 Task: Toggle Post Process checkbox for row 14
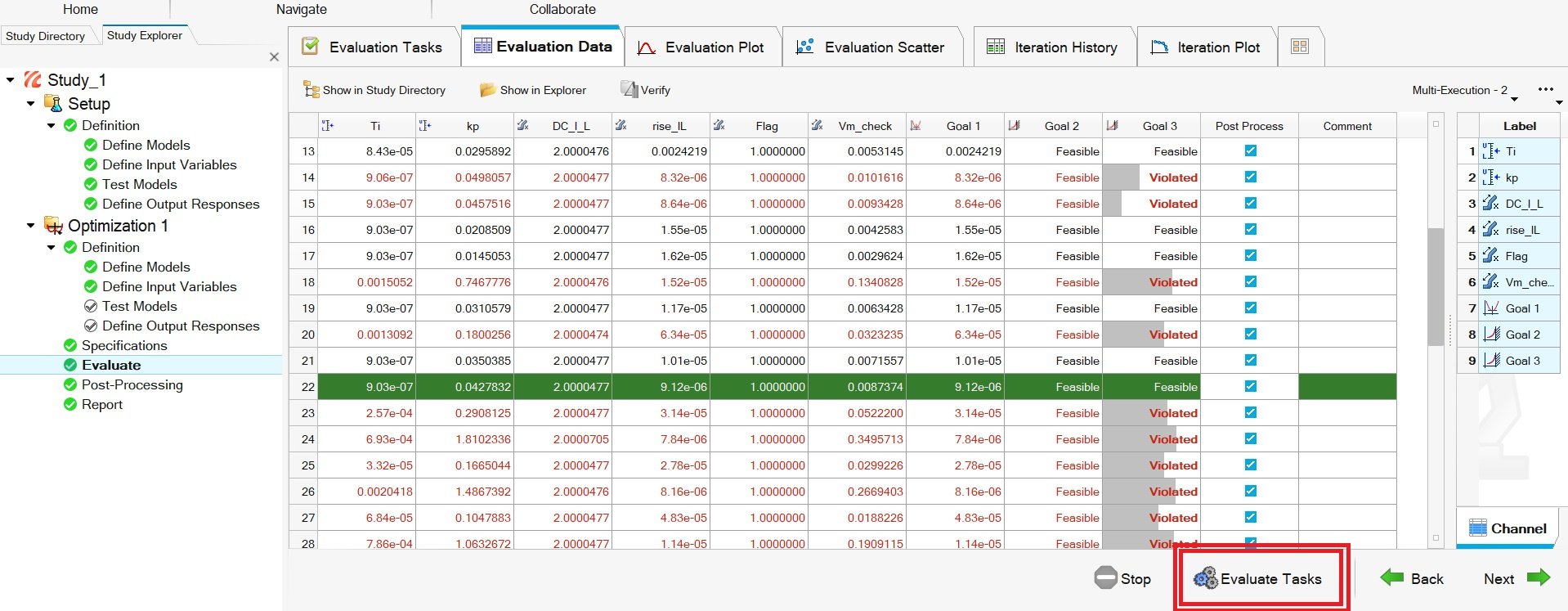point(1251,177)
